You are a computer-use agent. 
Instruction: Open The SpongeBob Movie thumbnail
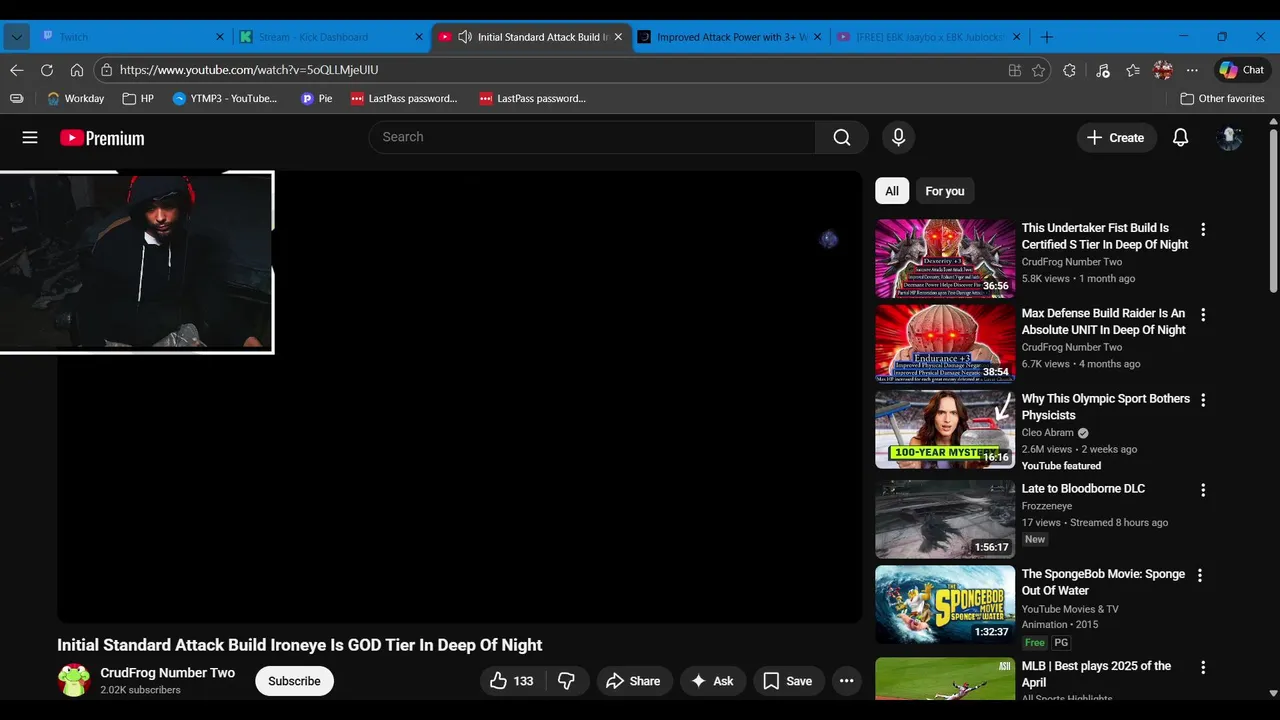945,605
